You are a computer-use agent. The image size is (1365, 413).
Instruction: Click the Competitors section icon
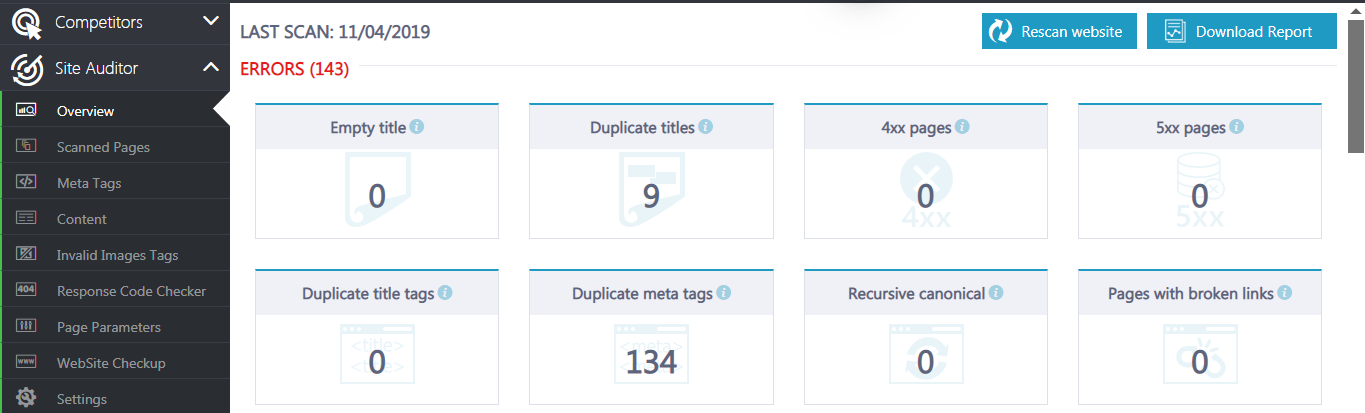coord(27,21)
